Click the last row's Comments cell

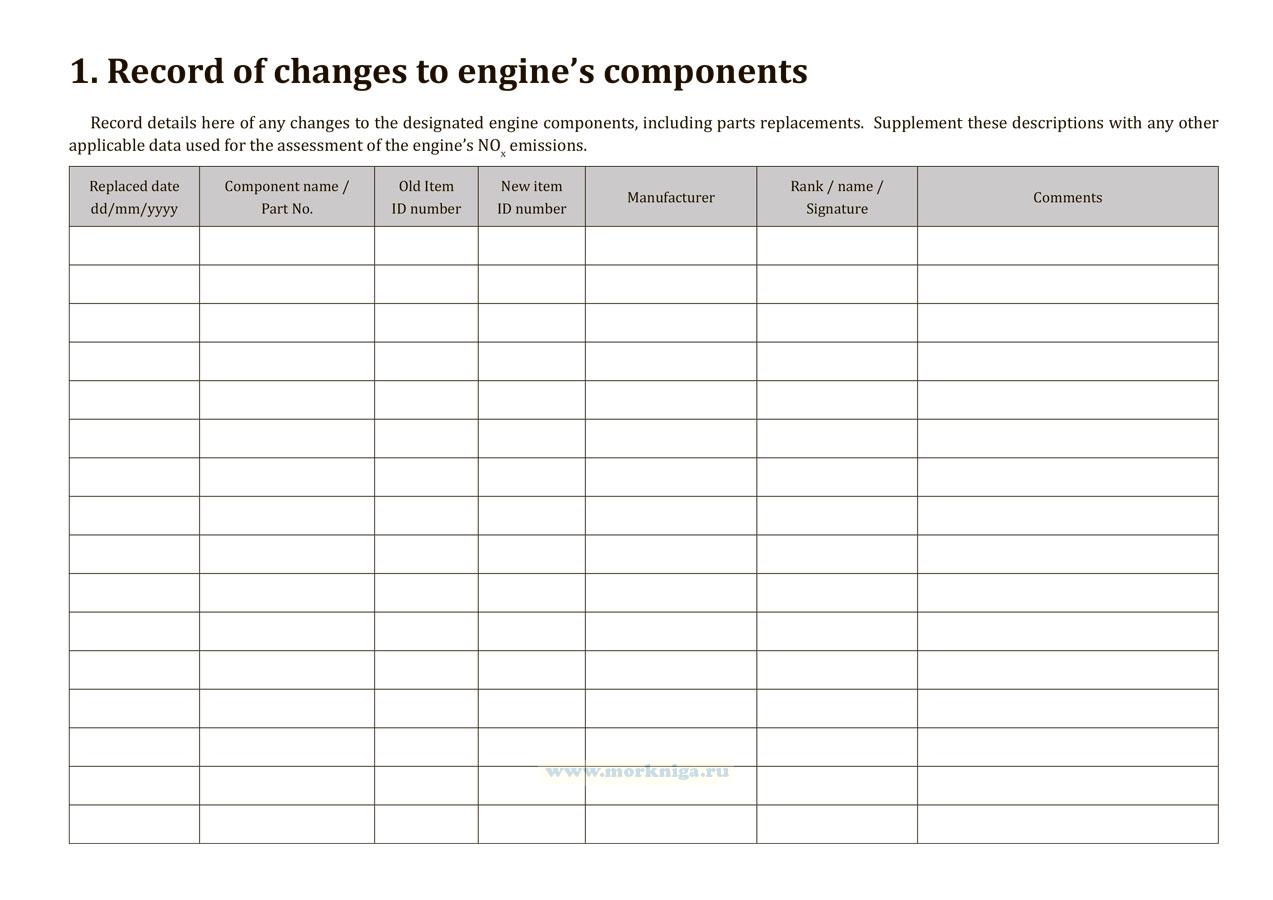(1067, 824)
